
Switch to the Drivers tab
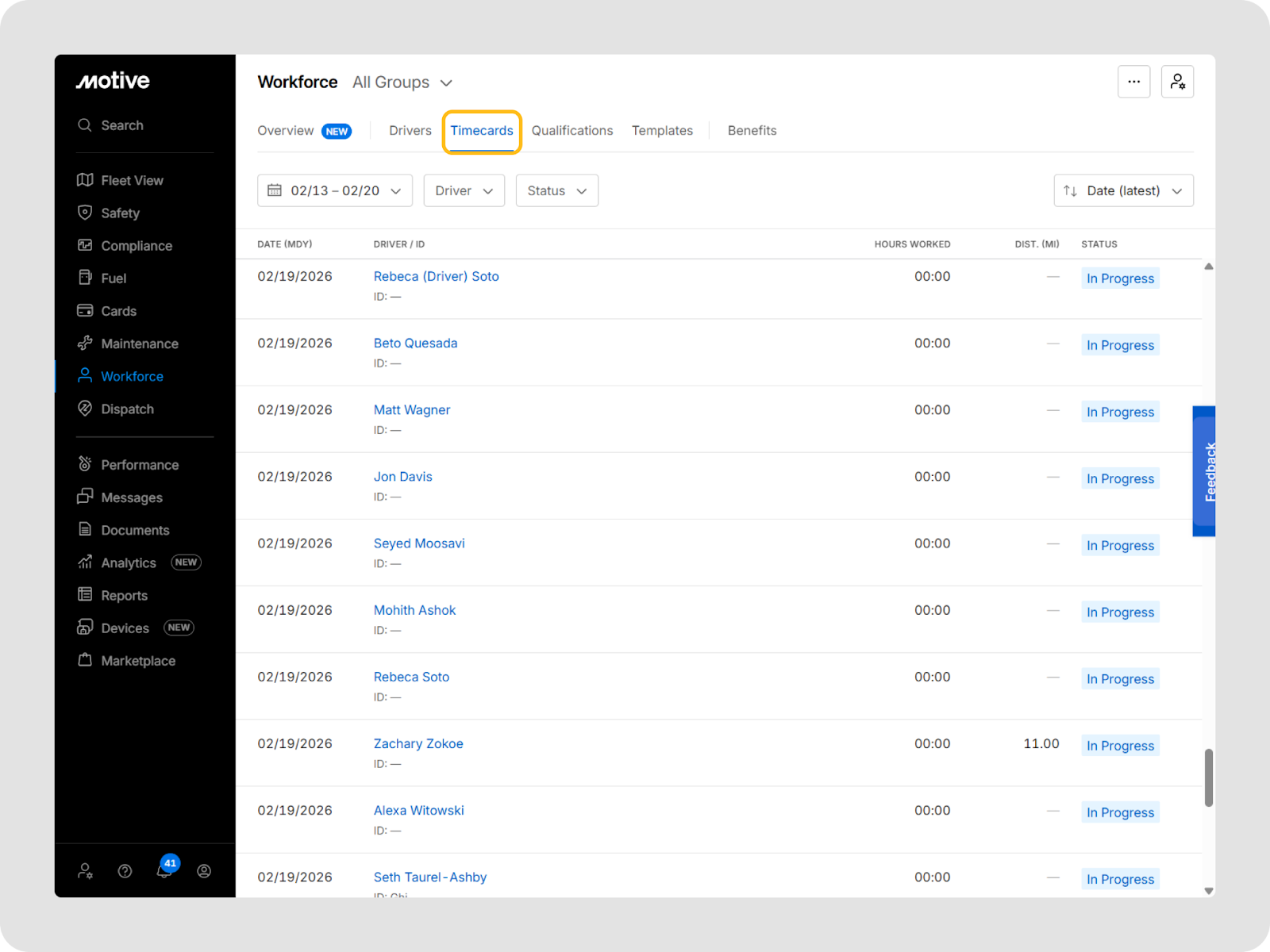[410, 130]
